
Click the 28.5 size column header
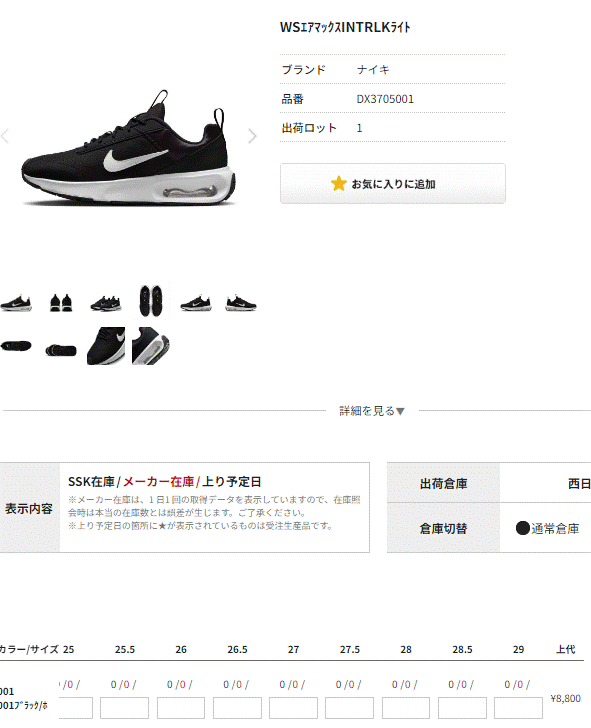click(462, 649)
